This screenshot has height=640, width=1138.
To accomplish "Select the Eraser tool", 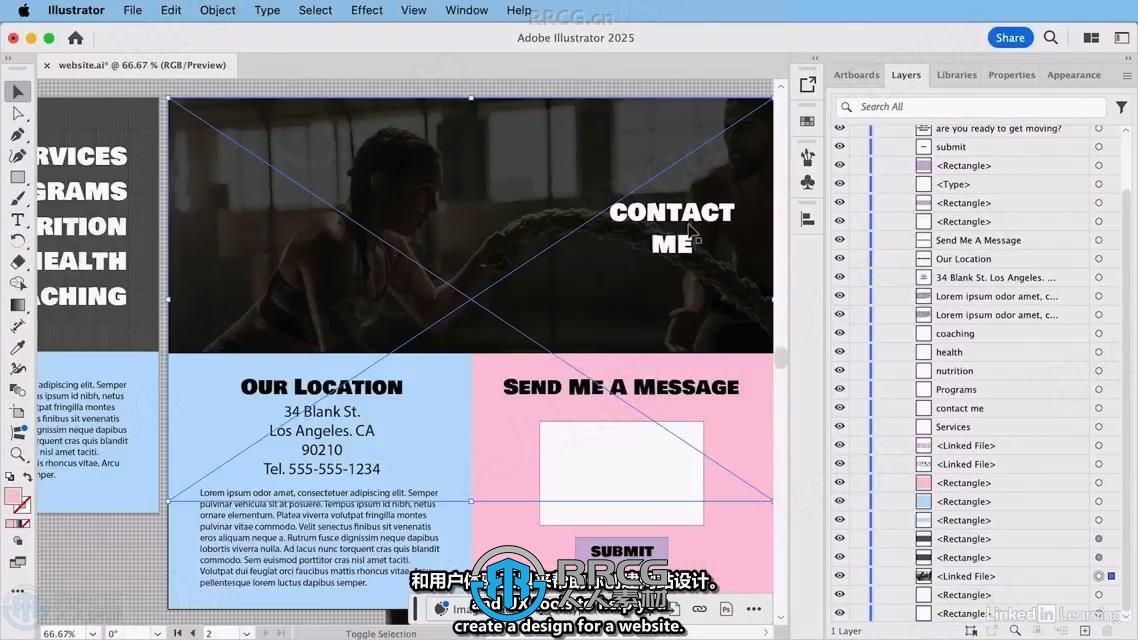I will [18, 262].
